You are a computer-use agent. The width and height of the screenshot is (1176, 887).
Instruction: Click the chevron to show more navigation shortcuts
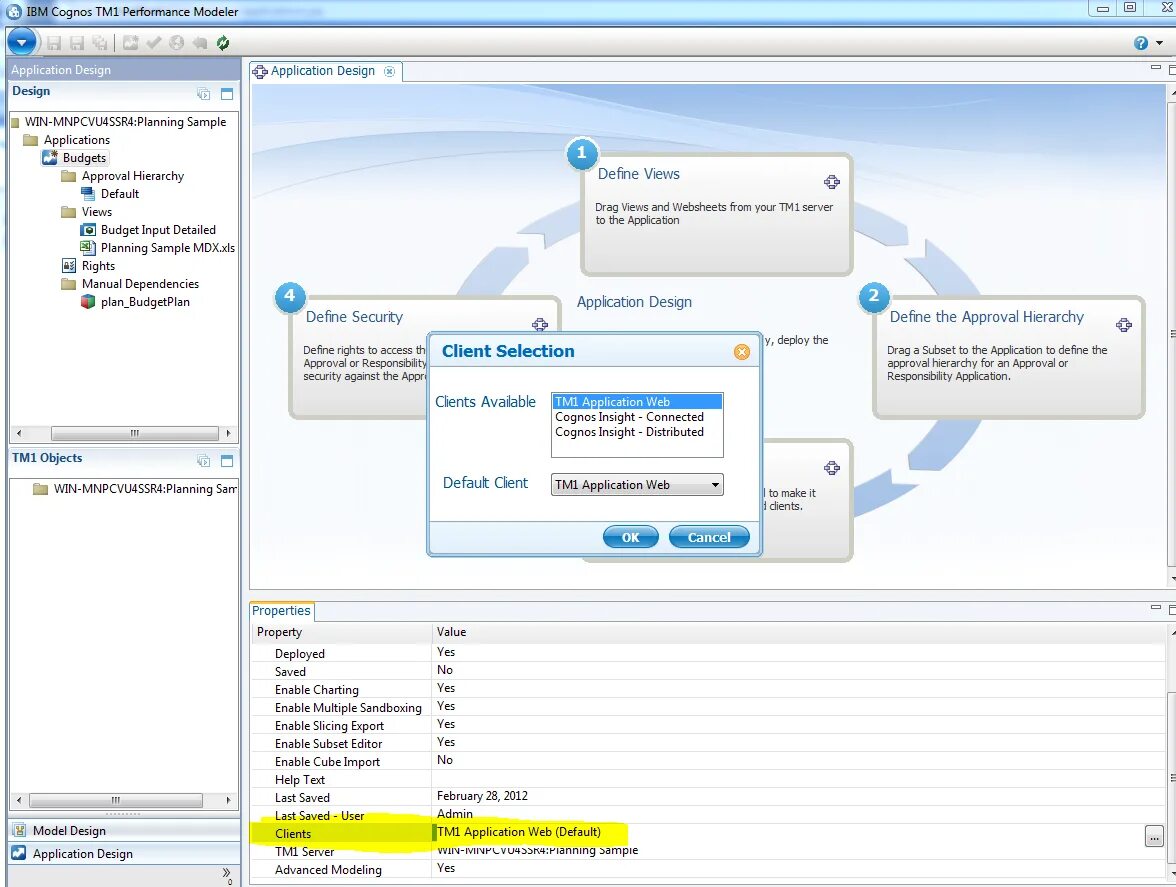226,873
